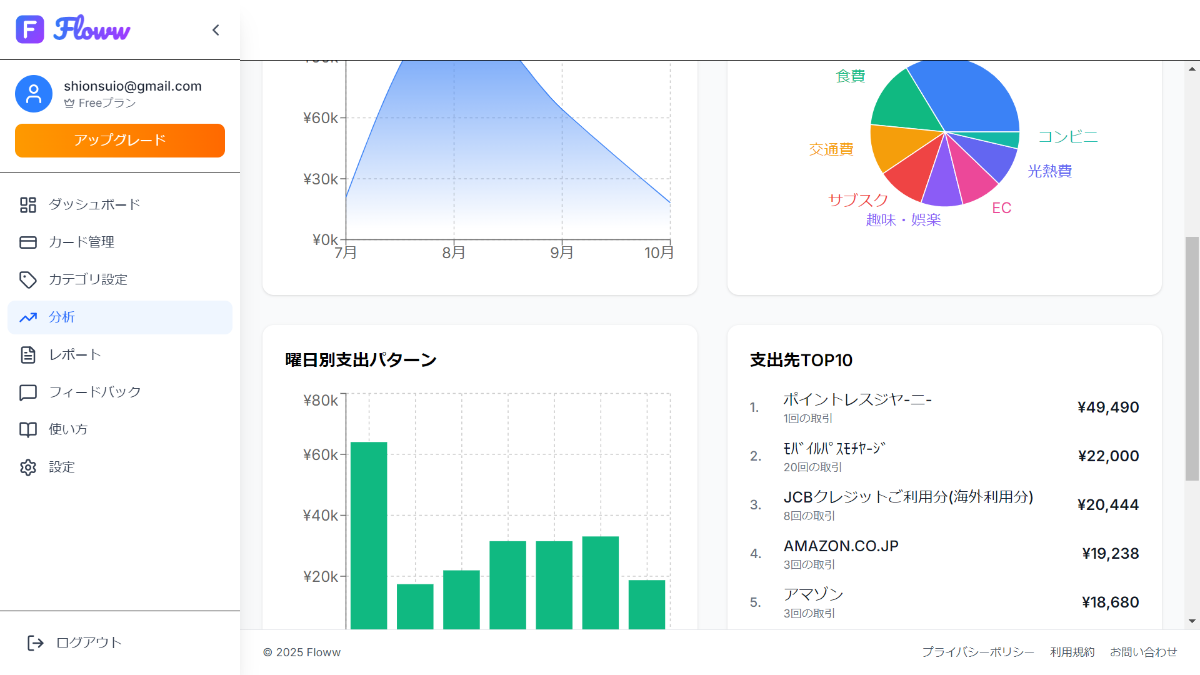The width and height of the screenshot is (1200, 675).
Task: Click the tallest green bar in 曜日別支出パターン
Action: point(368,535)
